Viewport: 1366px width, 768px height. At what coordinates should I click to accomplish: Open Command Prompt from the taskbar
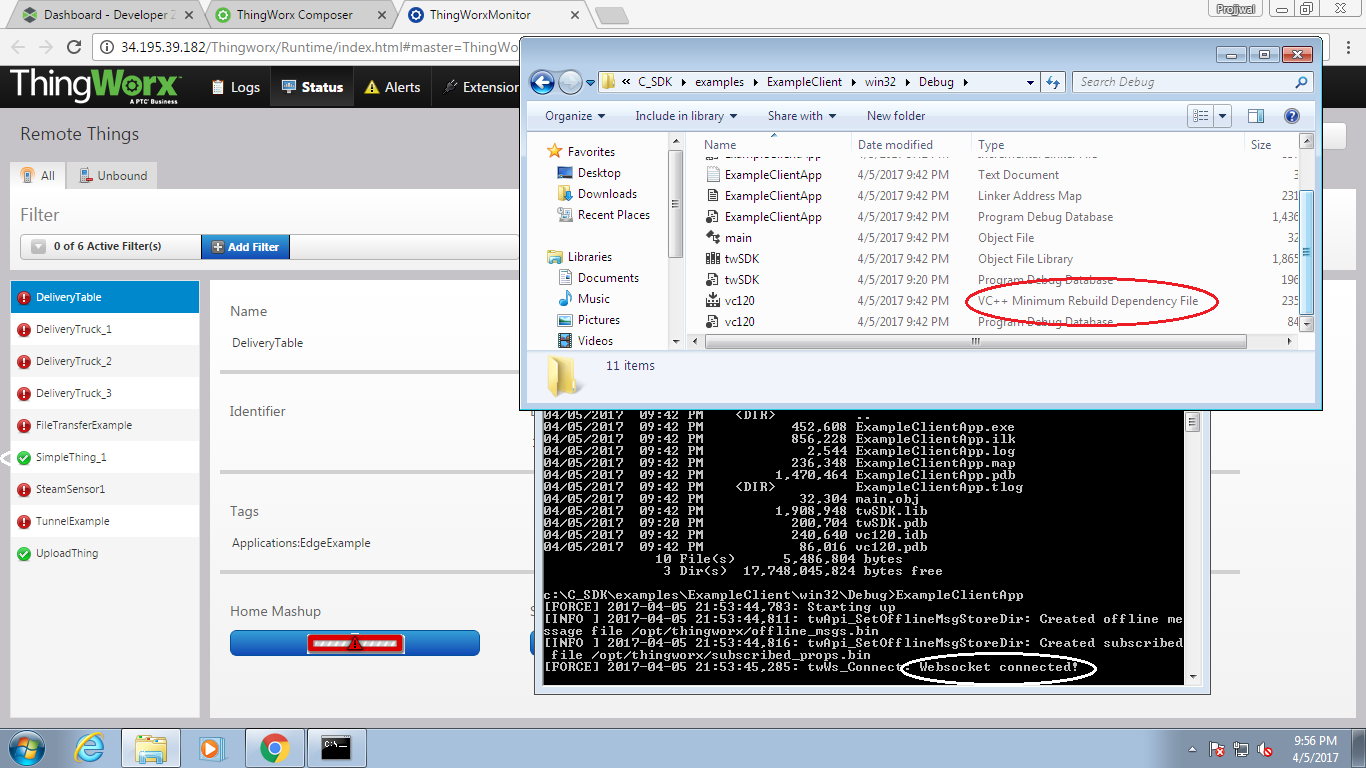335,747
